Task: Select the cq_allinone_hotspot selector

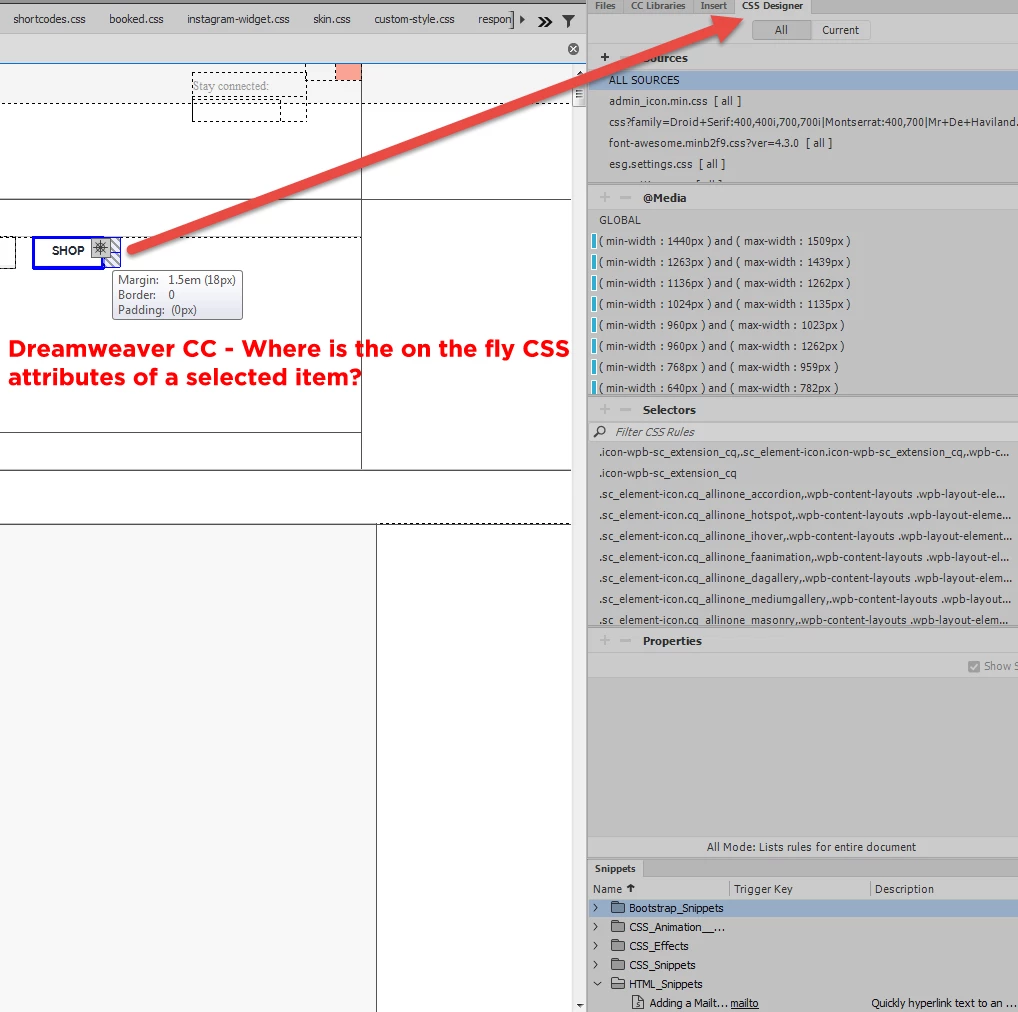Action: coord(803,515)
